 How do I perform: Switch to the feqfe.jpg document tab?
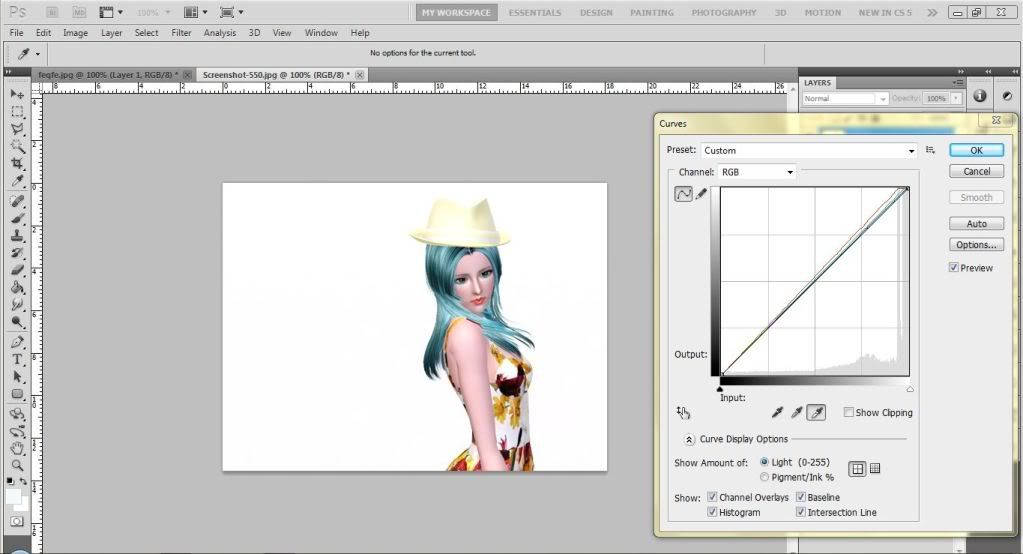[x=108, y=75]
